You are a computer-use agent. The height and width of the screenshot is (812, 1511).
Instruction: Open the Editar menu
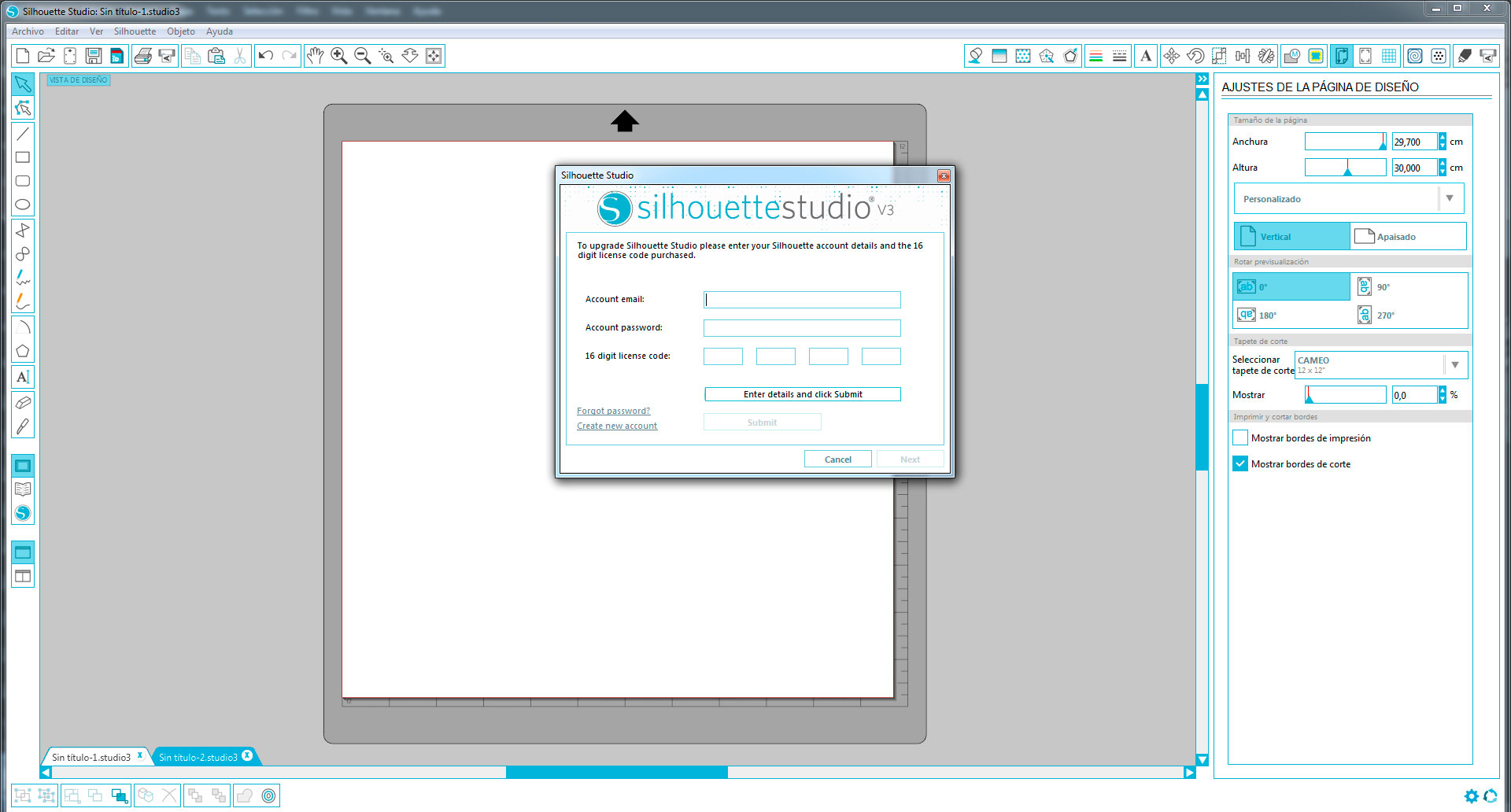67,31
